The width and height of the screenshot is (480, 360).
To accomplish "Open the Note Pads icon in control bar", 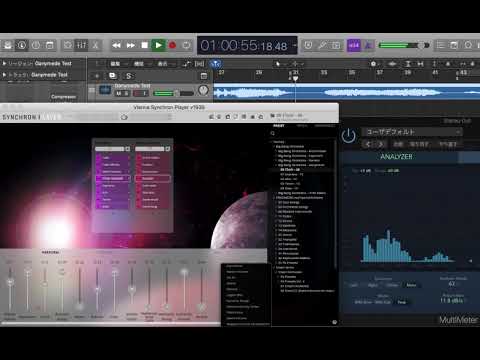I will pos(454,45).
